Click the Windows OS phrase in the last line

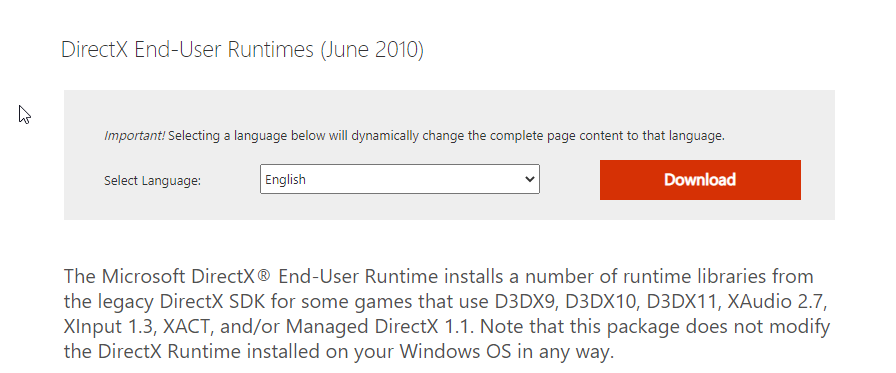tap(456, 351)
